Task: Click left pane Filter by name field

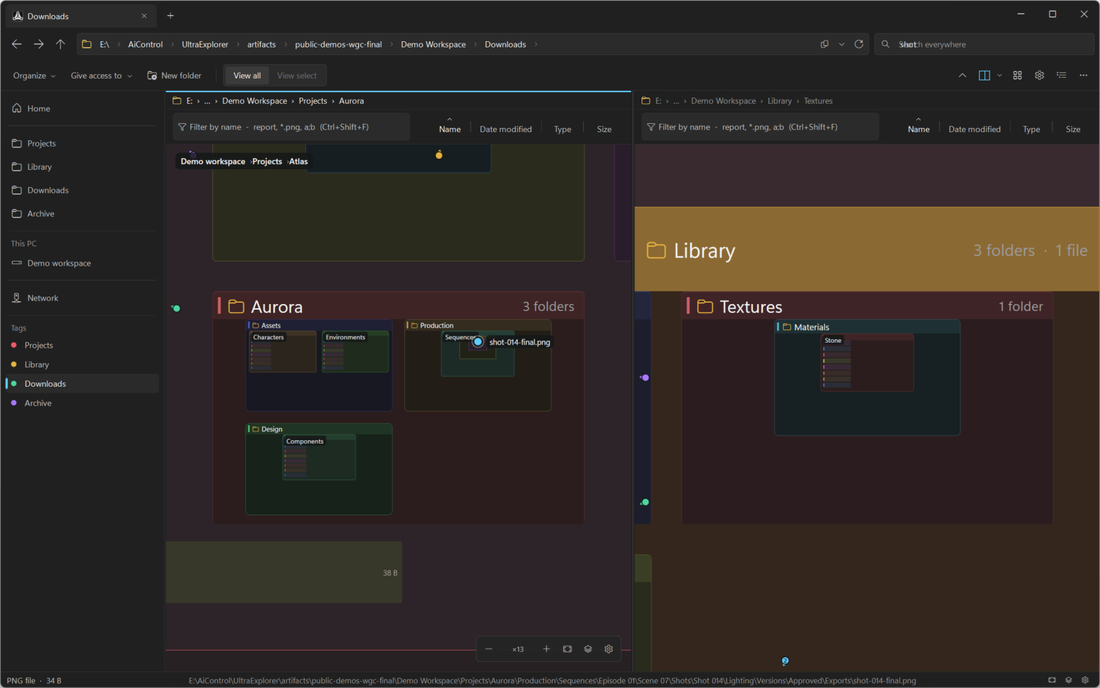Action: 291,127
